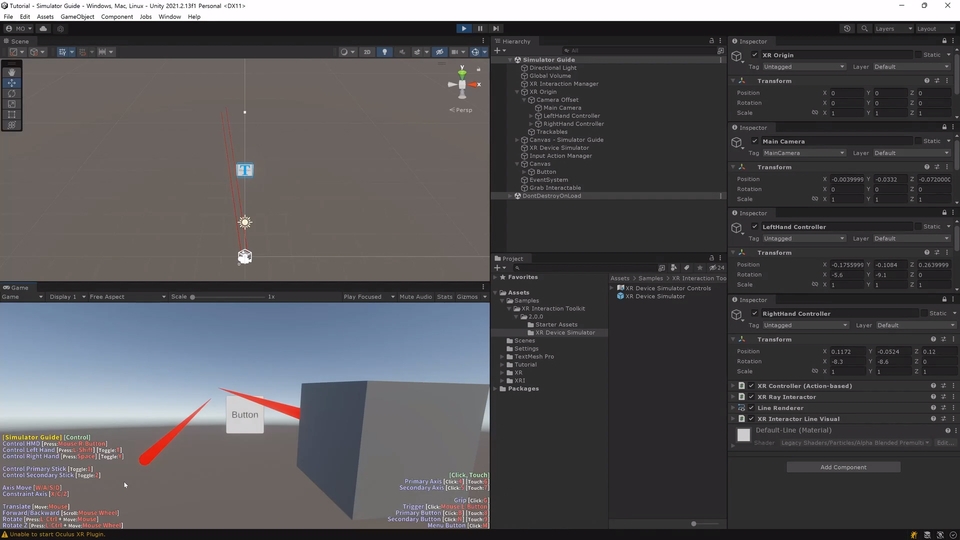Viewport: 960px width, 540px height.
Task: Open the Component menu
Action: [x=116, y=17]
